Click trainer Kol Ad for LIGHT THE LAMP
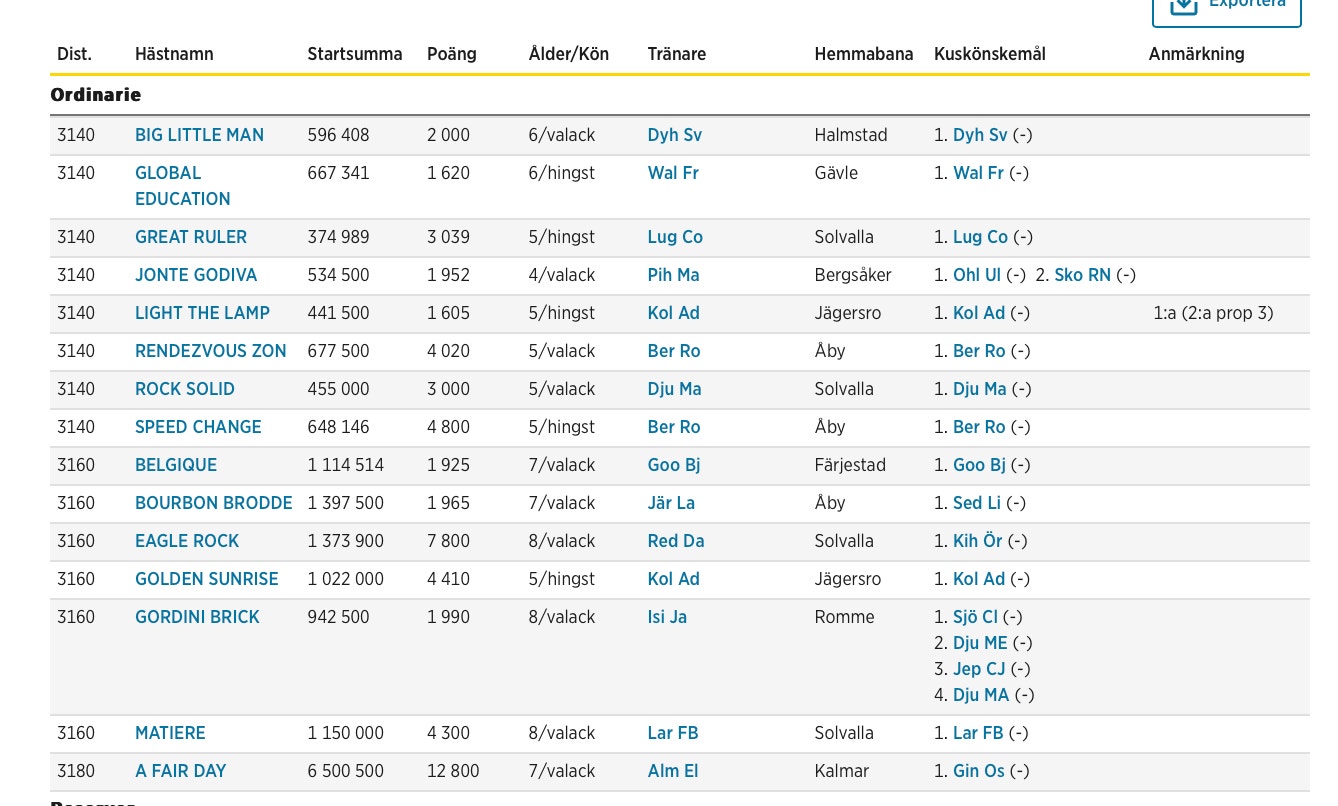The image size is (1338, 806). [673, 313]
